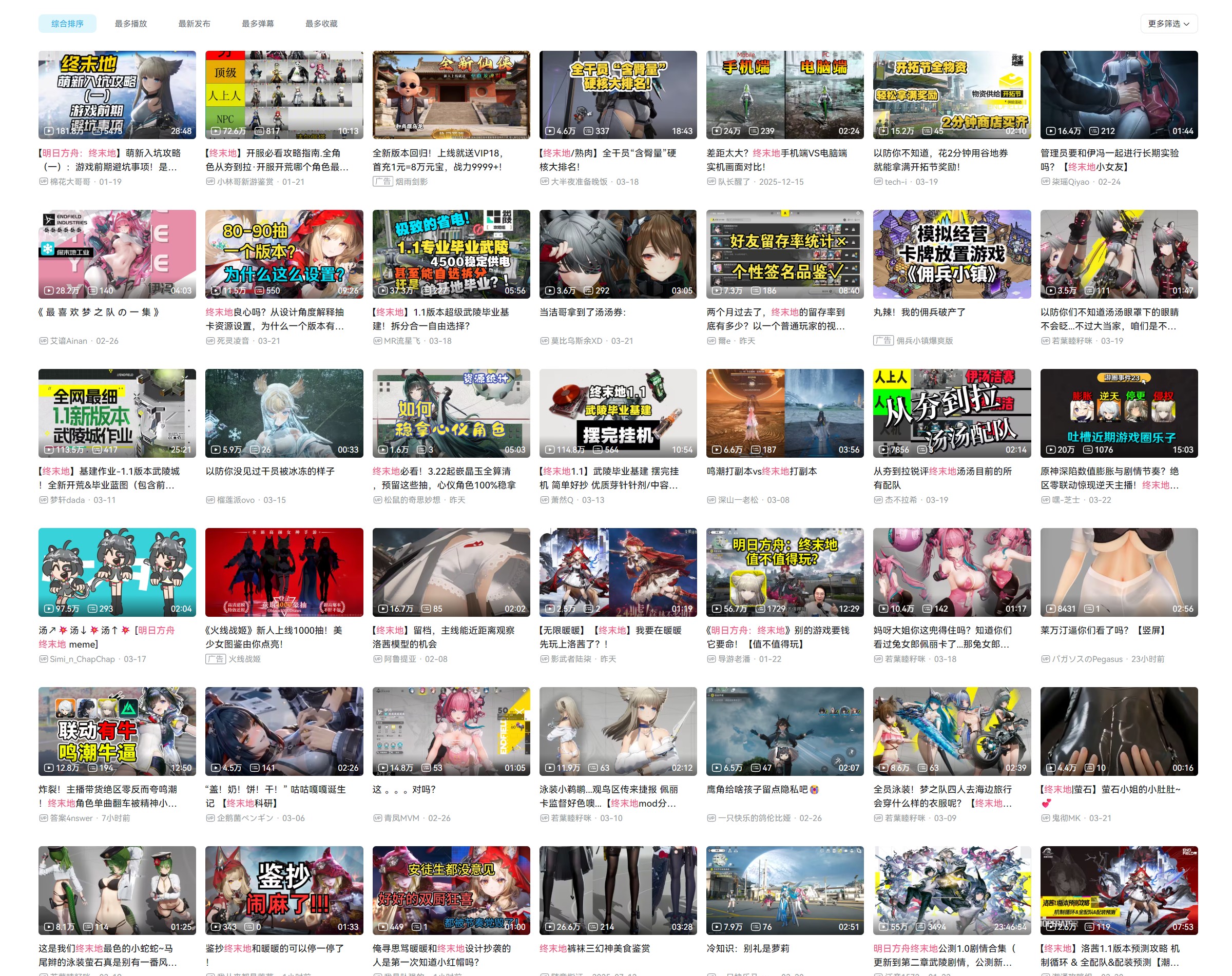
Task: Click the 广告 badge beside 佣兵小镇爆爽版
Action: click(x=883, y=340)
